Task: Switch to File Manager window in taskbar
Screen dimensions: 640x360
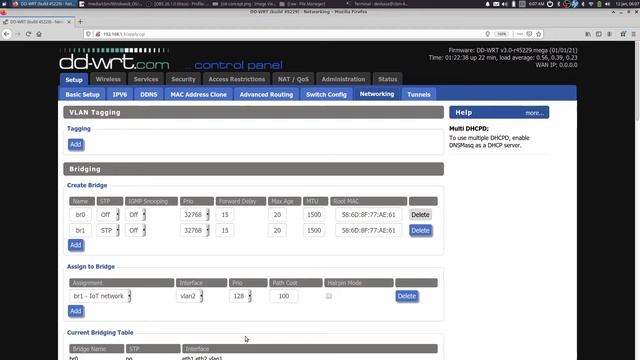Action: point(302,4)
